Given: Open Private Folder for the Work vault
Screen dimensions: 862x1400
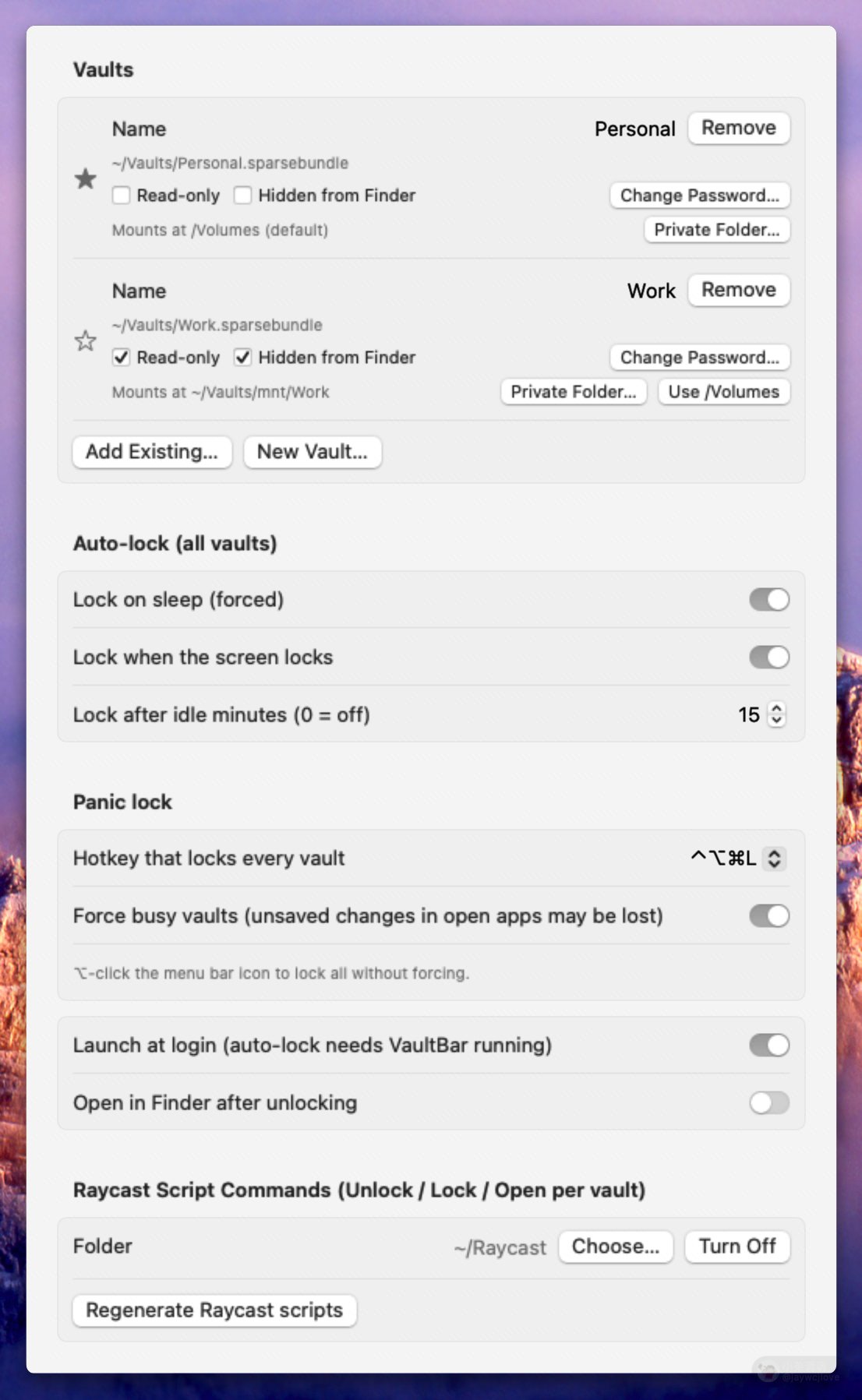Looking at the screenshot, I should (574, 392).
